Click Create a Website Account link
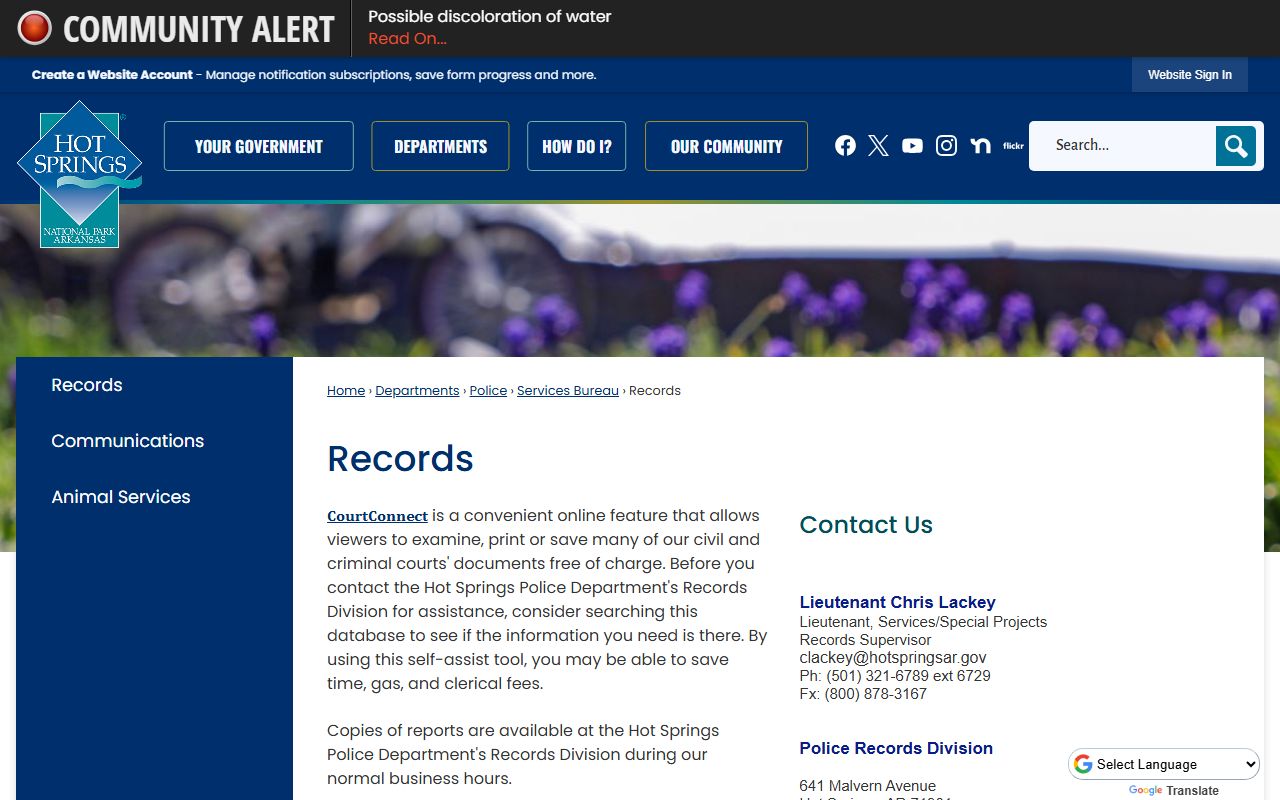1280x800 pixels. (112, 75)
